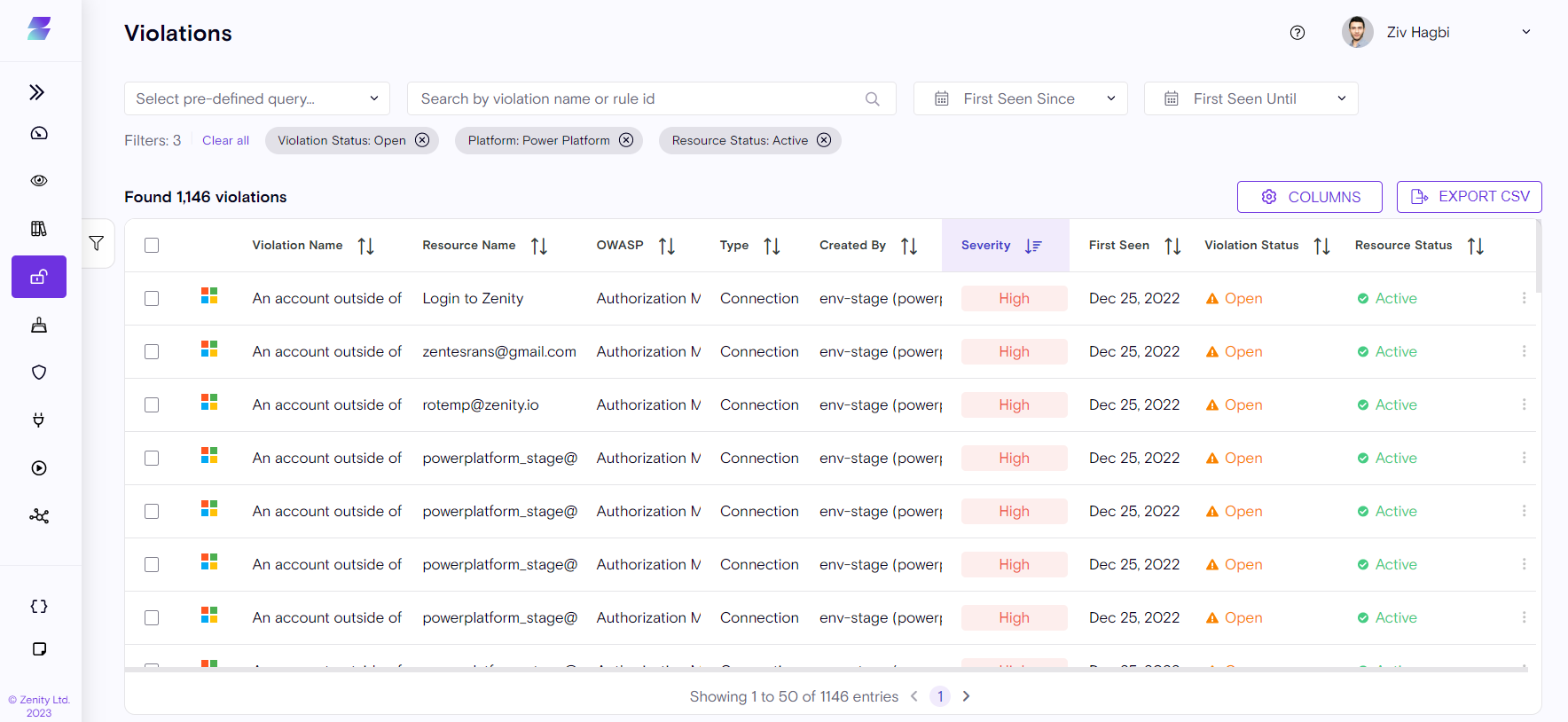Click the plug connector icon in sidebar
The image size is (1568, 722).
39,420
